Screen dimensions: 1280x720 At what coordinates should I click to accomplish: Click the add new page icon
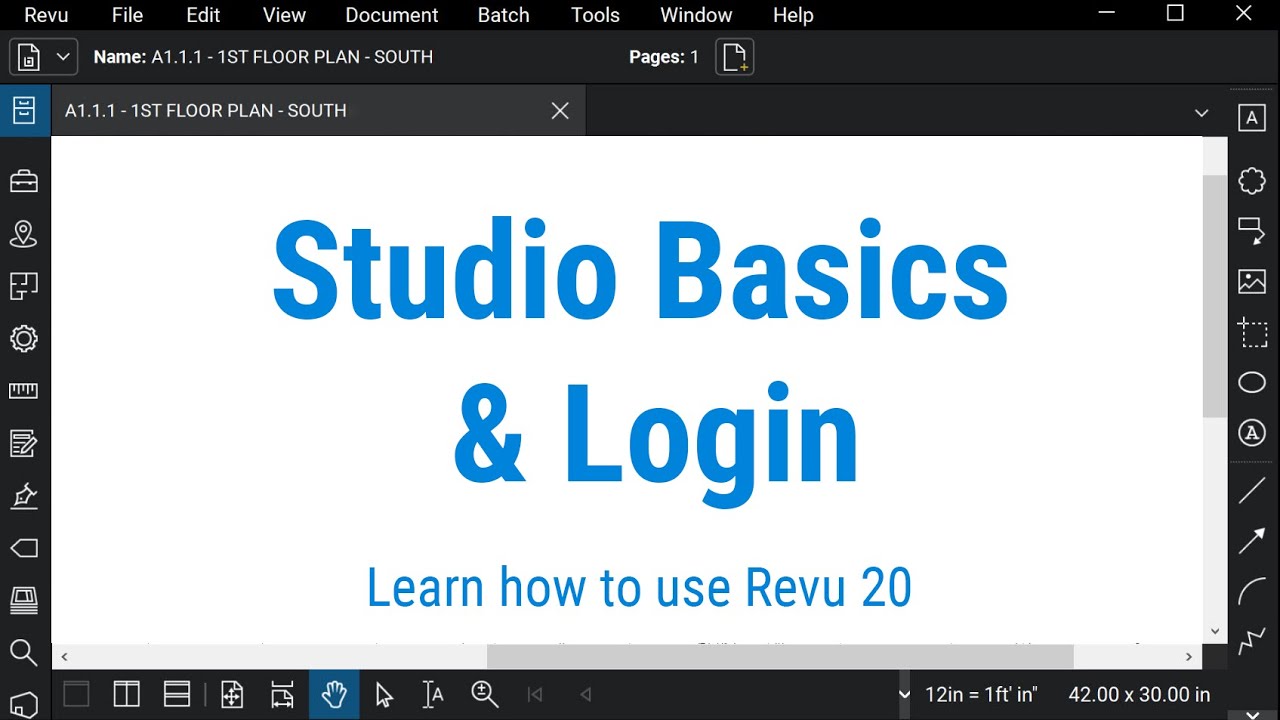point(735,57)
